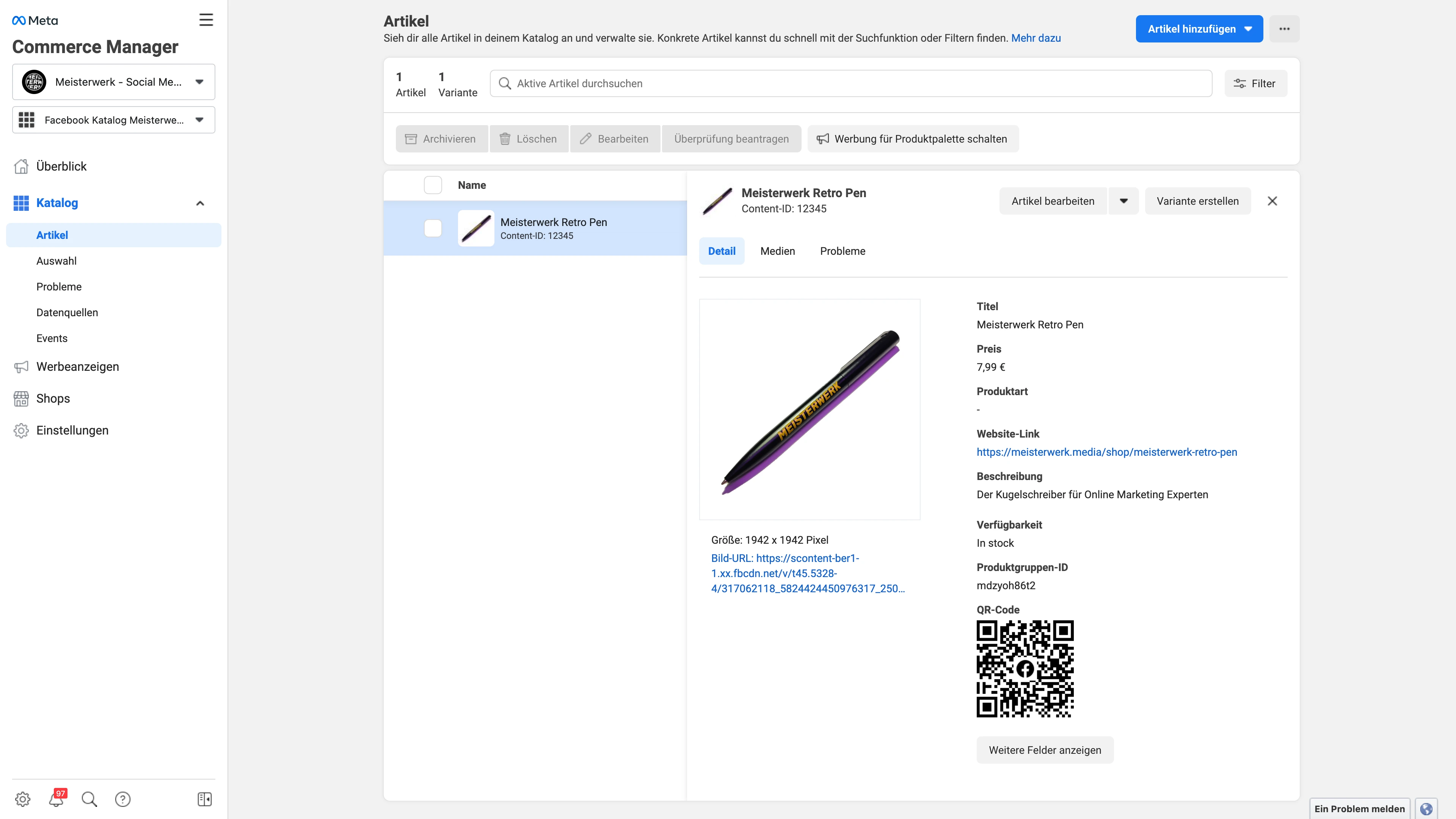Open the search magnifier in the sidebar footer
The height and width of the screenshot is (819, 1456).
89,799
